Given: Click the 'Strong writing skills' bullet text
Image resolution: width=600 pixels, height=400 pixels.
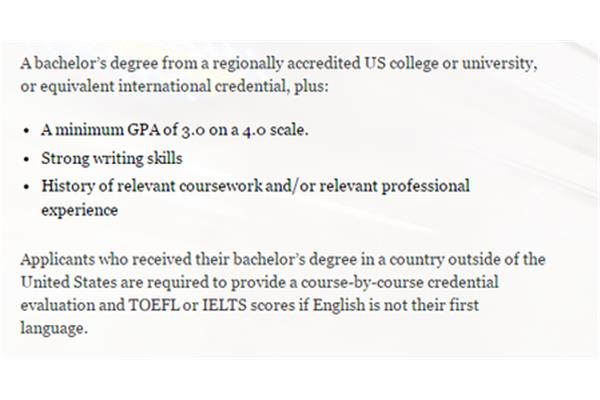Looking at the screenshot, I should pyautogui.click(x=112, y=158).
